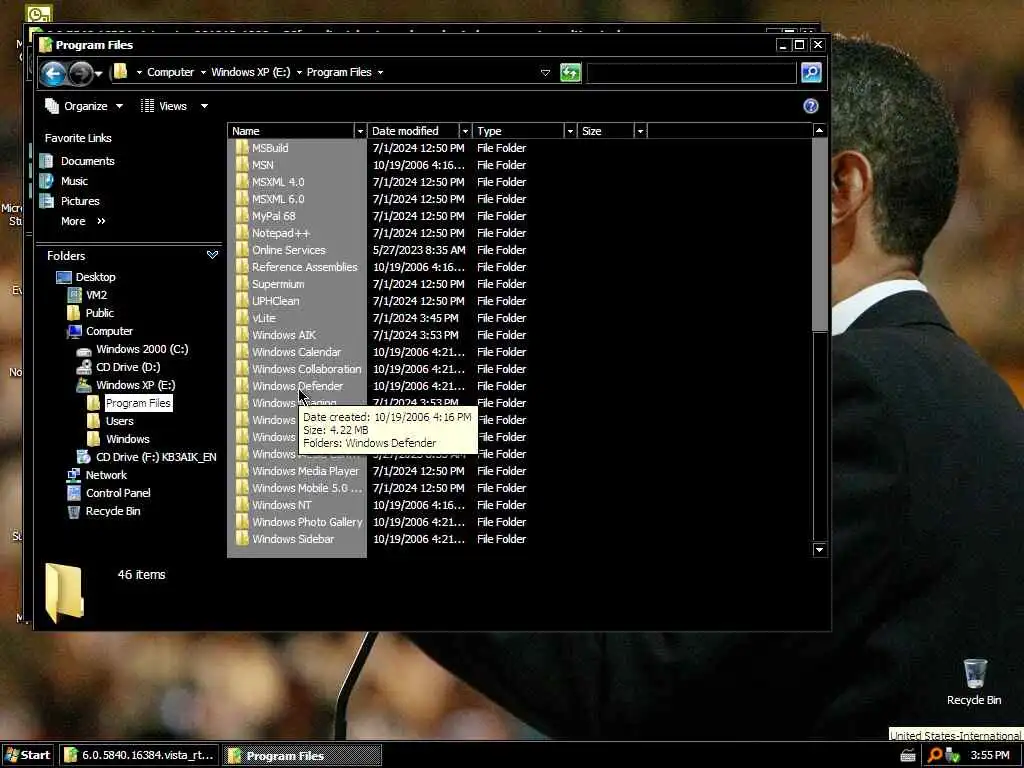Click the Views button
1024x768 pixels.
pyautogui.click(x=165, y=106)
